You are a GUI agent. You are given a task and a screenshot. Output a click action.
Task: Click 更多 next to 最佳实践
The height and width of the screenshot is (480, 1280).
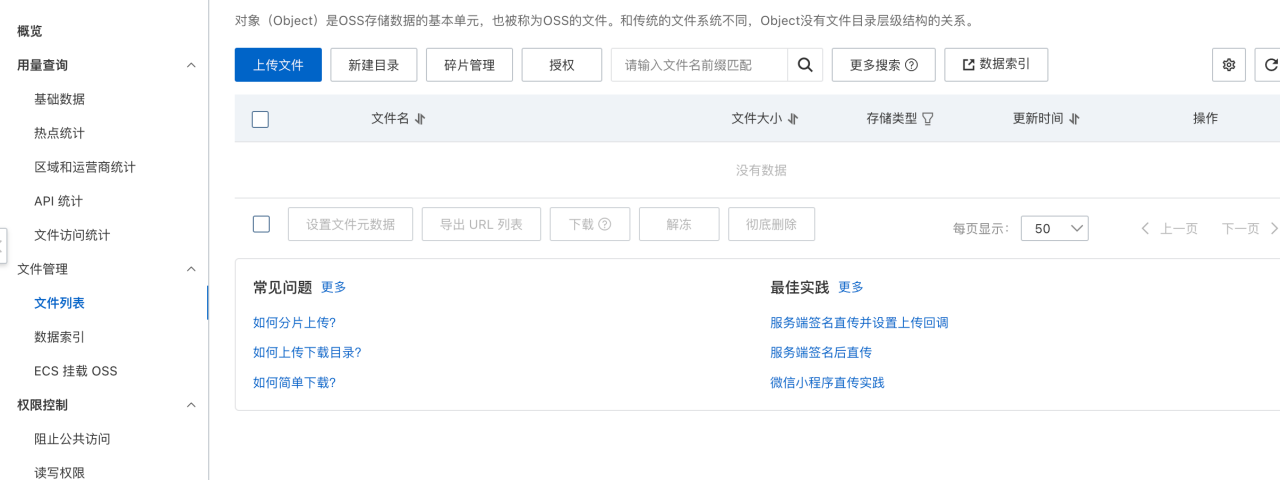851,287
